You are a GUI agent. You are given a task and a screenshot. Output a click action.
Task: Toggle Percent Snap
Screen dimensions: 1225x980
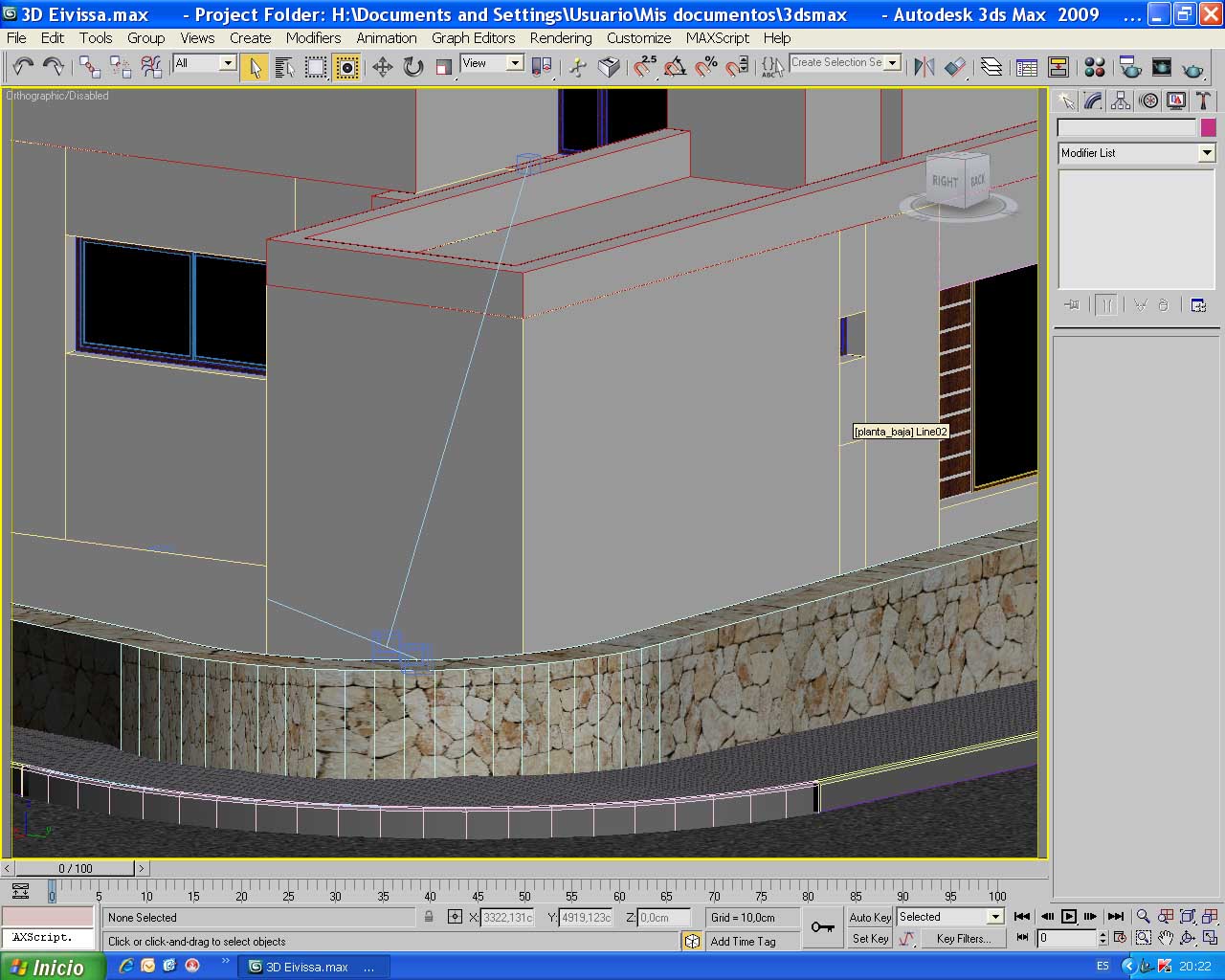click(x=706, y=66)
